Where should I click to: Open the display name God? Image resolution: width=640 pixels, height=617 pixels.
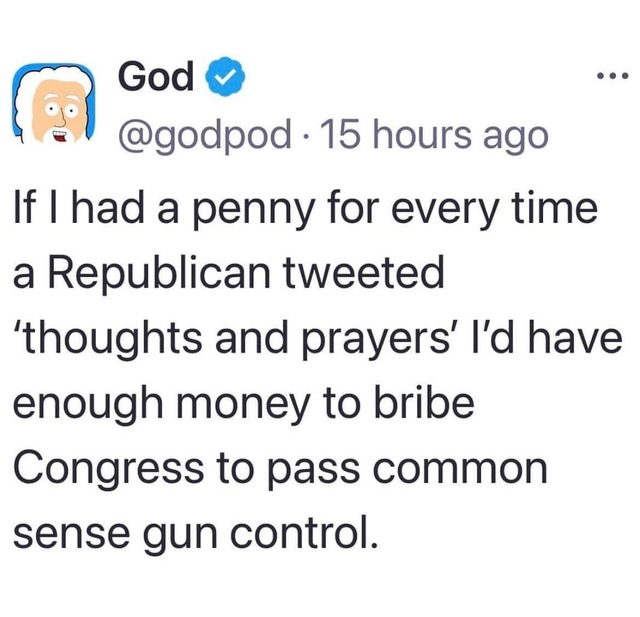(156, 76)
